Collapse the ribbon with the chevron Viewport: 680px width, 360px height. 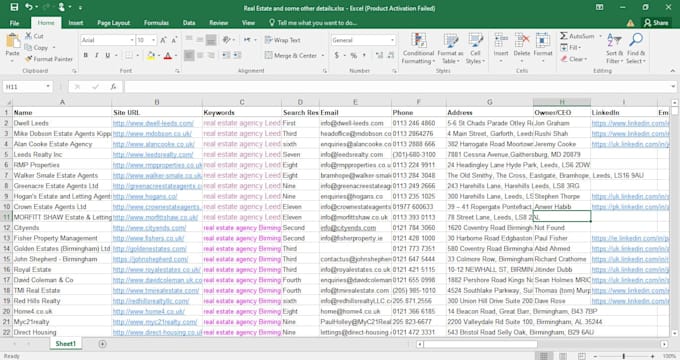coord(673,71)
